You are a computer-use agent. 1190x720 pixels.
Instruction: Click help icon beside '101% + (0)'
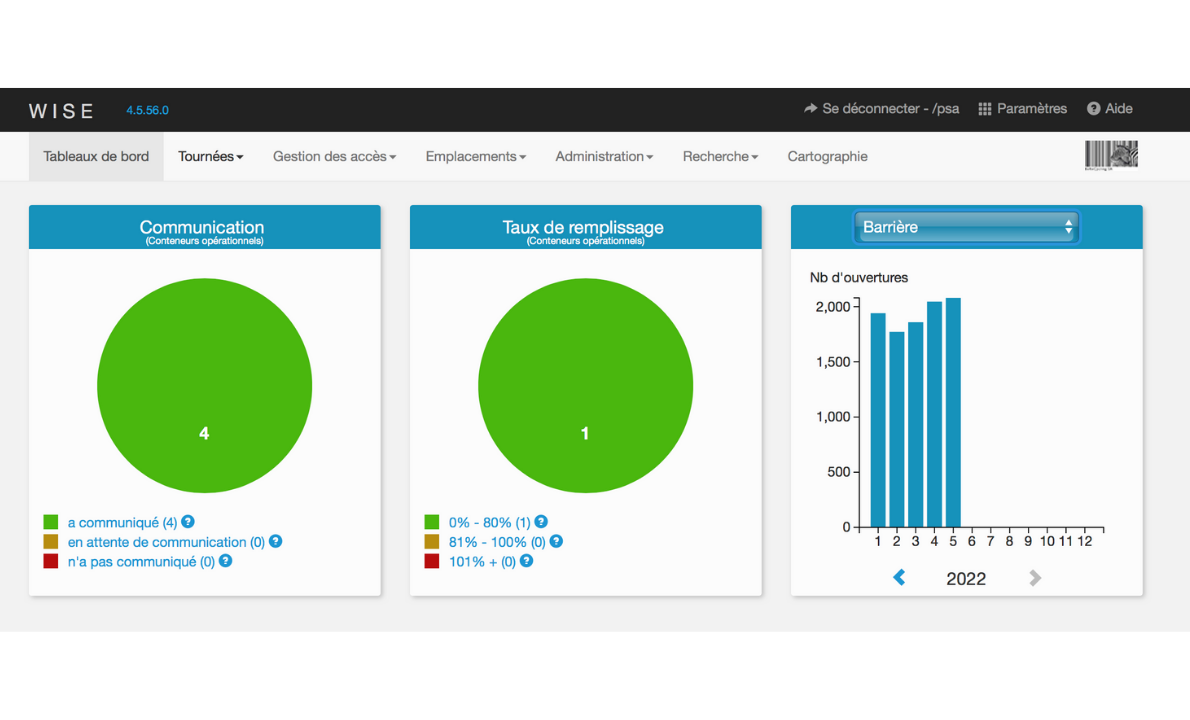tap(526, 561)
